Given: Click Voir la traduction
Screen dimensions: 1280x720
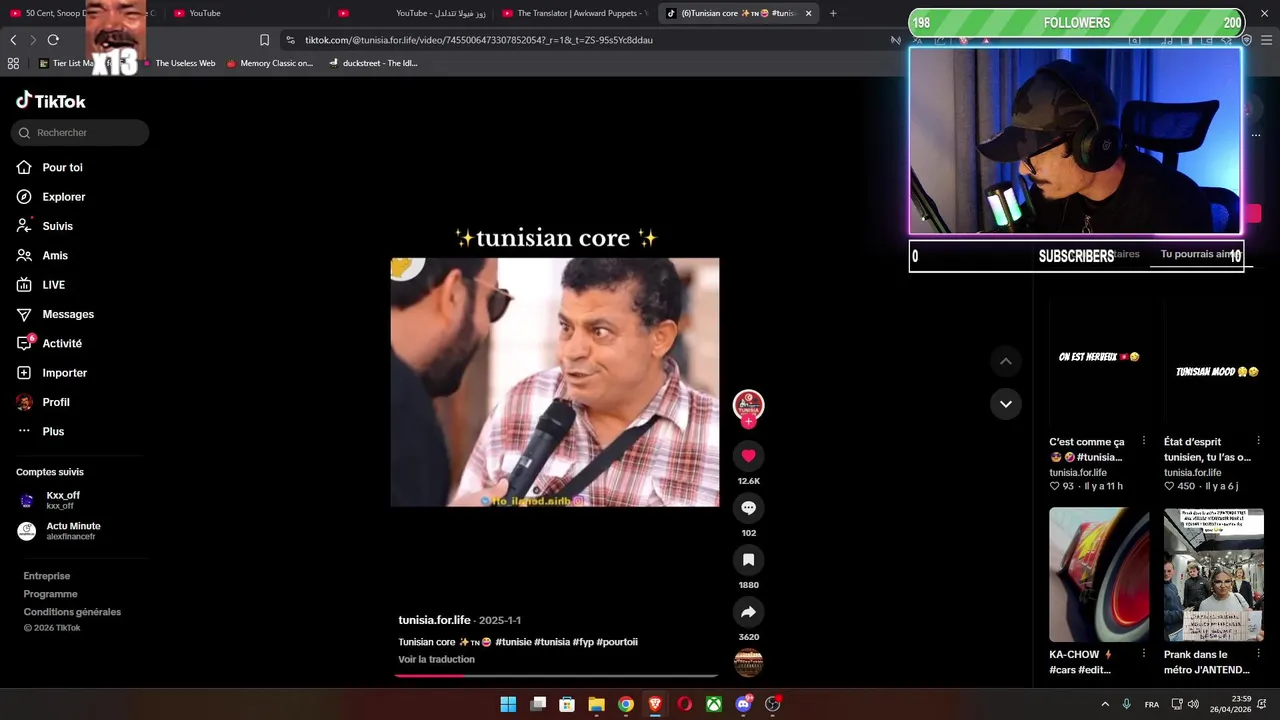Looking at the screenshot, I should (x=436, y=659).
